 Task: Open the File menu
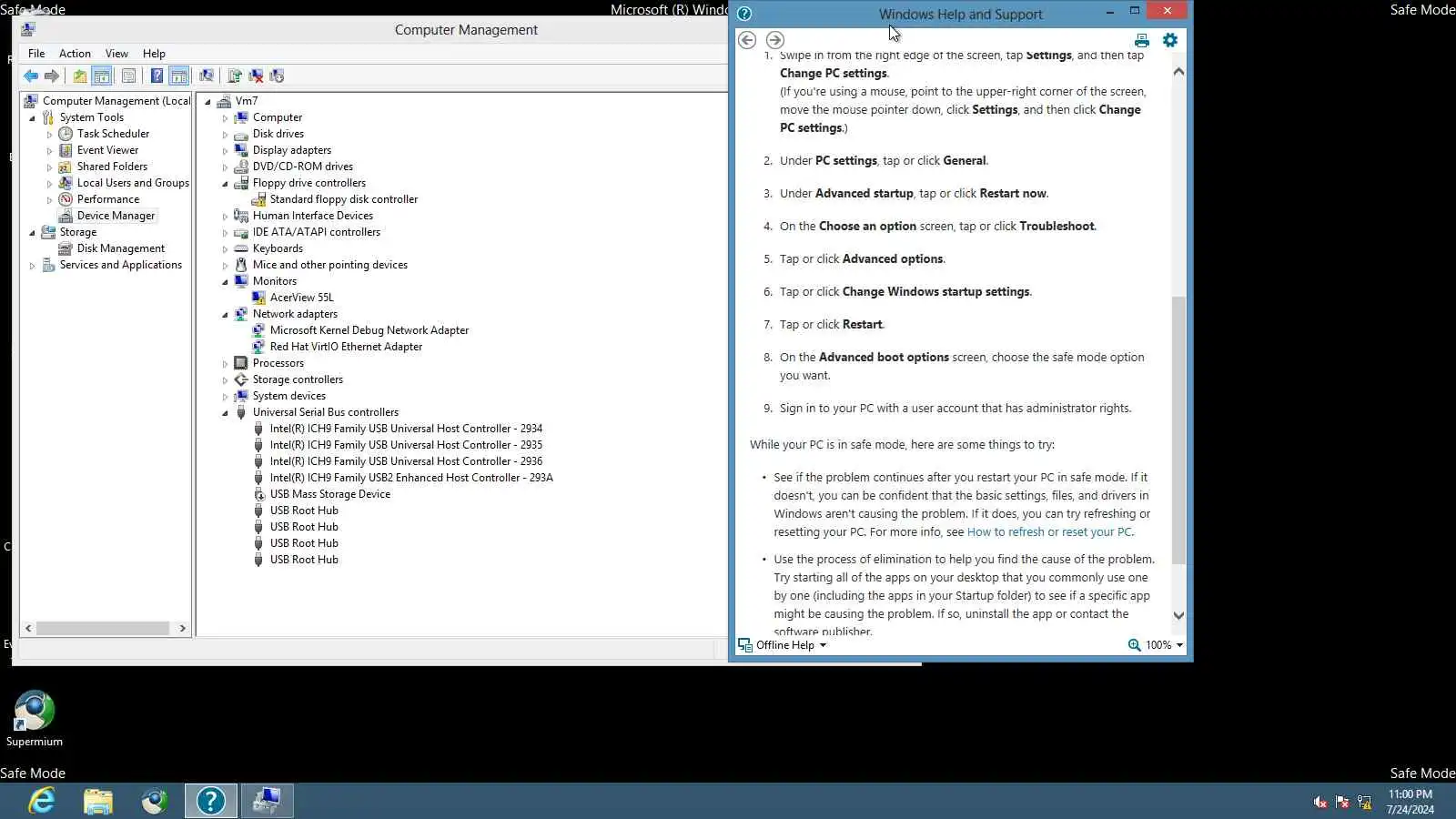[x=36, y=54]
